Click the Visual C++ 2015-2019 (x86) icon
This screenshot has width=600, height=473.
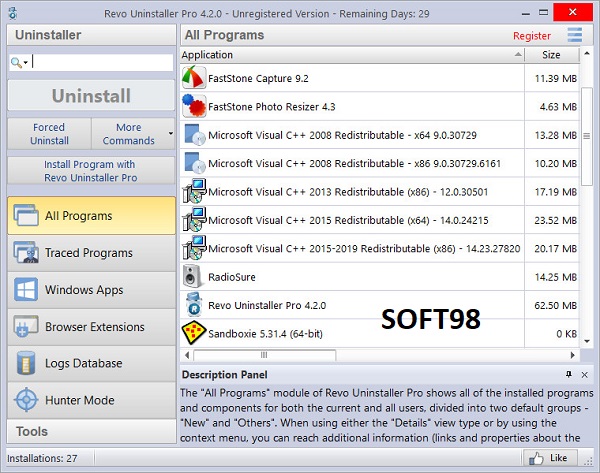pos(194,248)
